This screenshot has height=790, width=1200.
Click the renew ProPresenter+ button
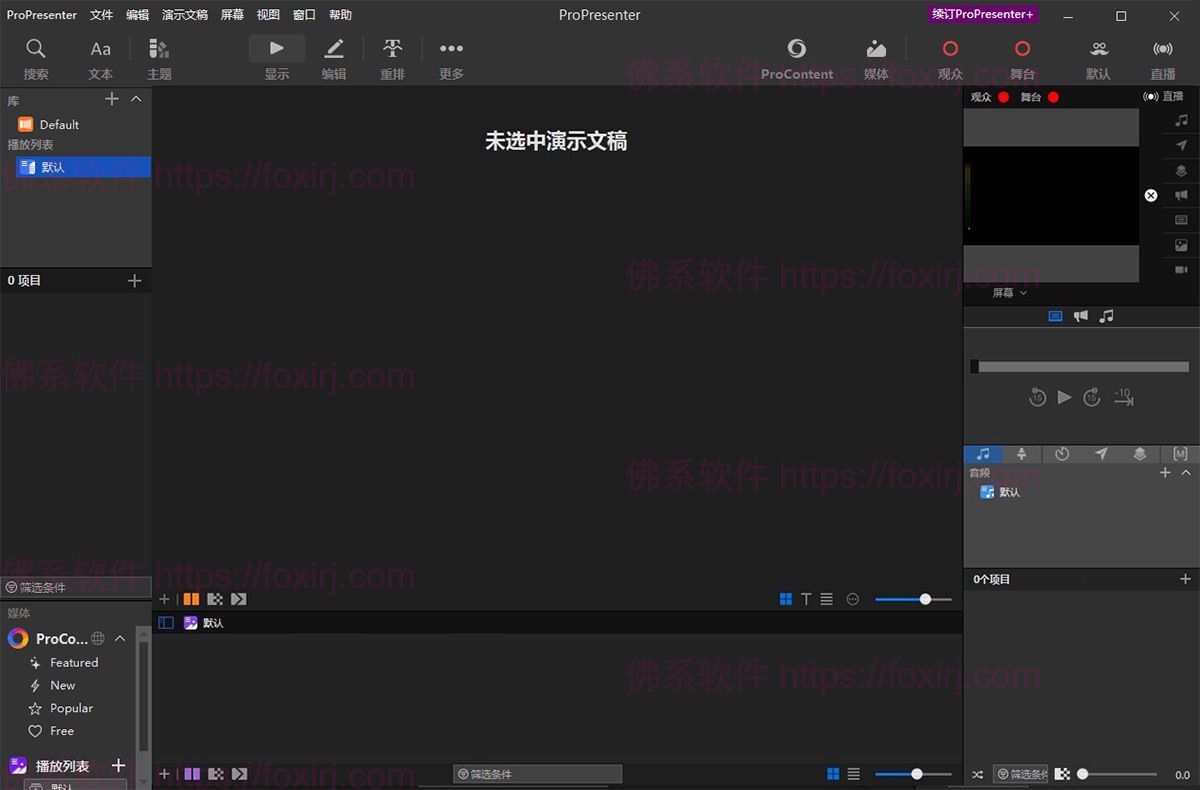pyautogui.click(x=982, y=14)
